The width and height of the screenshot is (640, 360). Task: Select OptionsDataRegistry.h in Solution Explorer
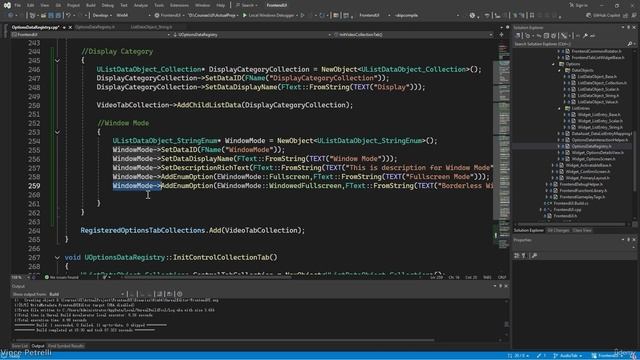pyautogui.click(x=591, y=146)
